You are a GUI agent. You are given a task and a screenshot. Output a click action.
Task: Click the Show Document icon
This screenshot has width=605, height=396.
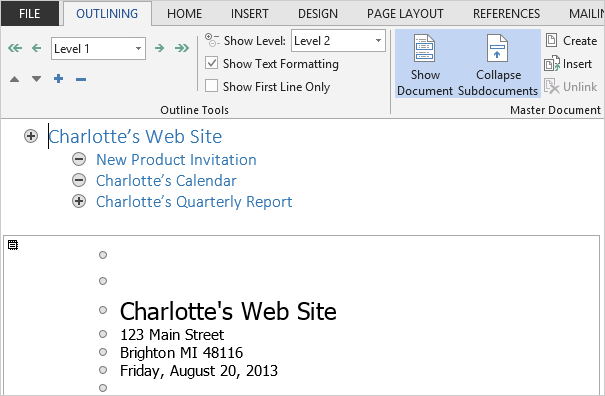tap(424, 48)
